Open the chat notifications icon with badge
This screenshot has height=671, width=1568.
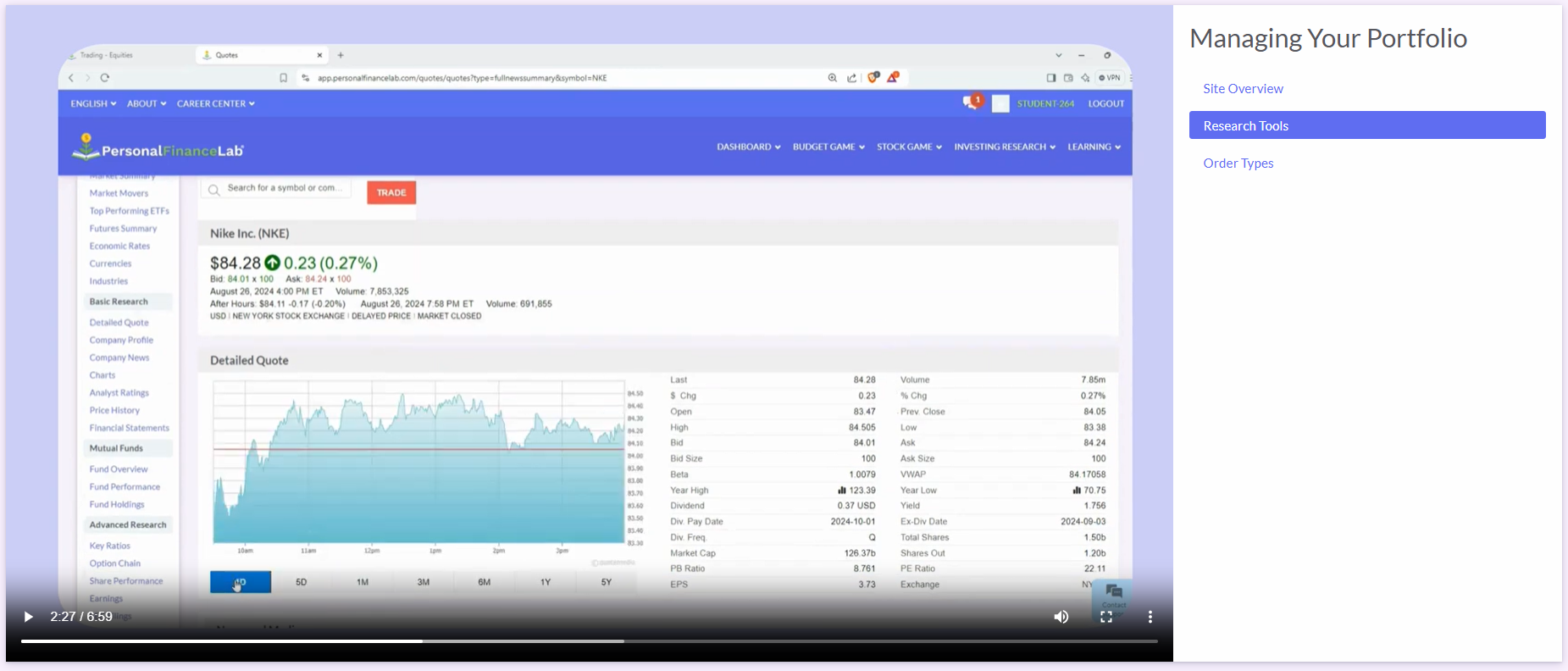972,103
